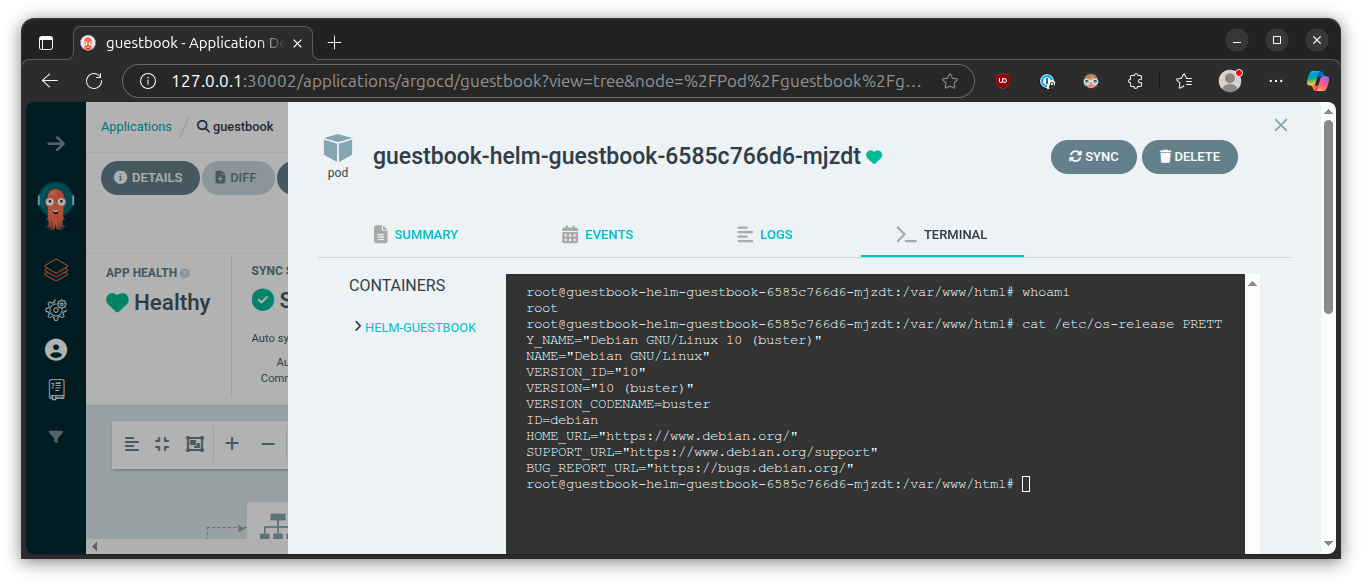The width and height of the screenshot is (1362, 583).
Task: Click the DETAILS button
Action: click(149, 178)
